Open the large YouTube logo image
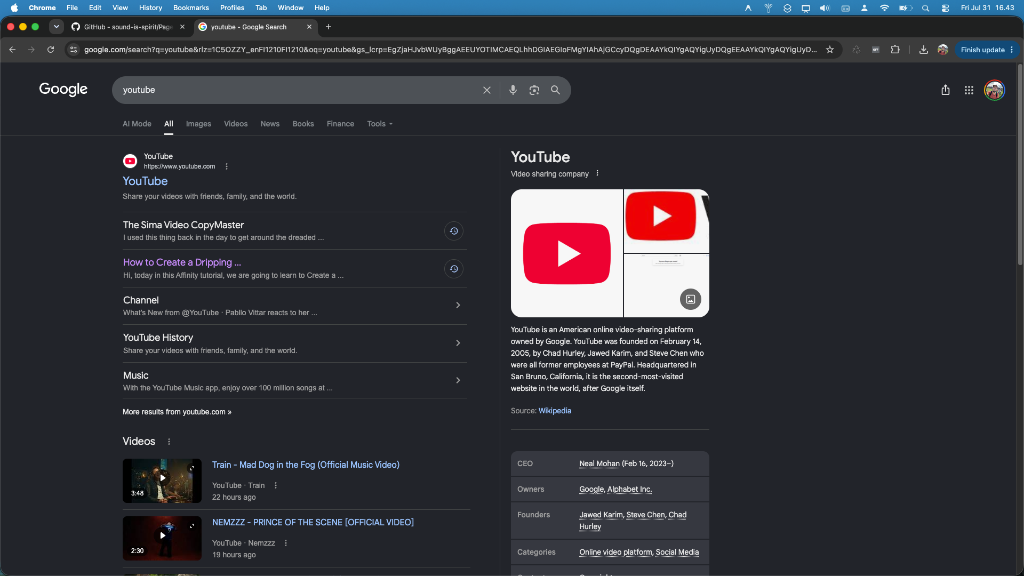Screen dimensions: 1024x576 (567, 253)
